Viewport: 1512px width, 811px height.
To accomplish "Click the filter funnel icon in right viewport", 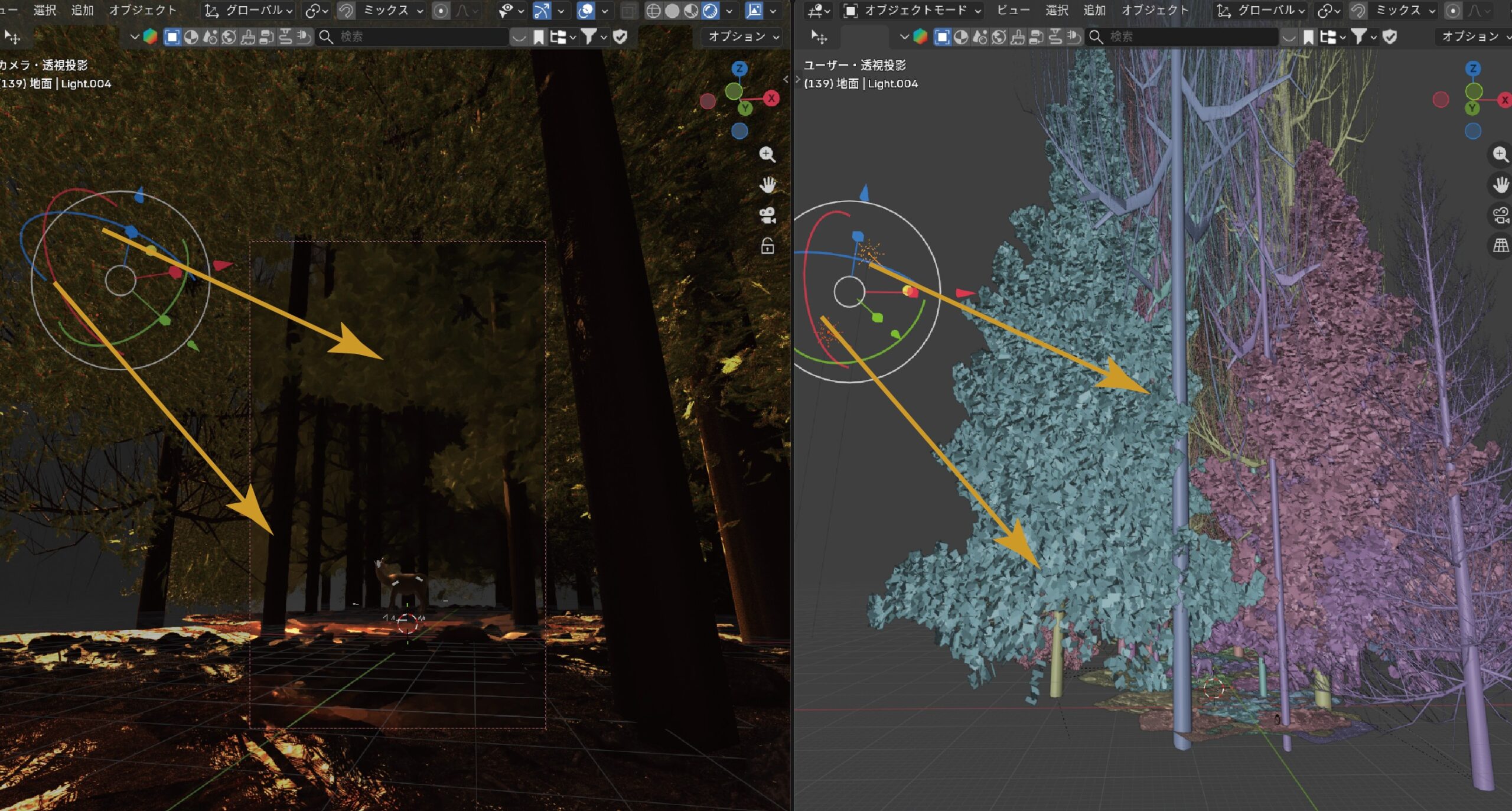I will click(1358, 37).
